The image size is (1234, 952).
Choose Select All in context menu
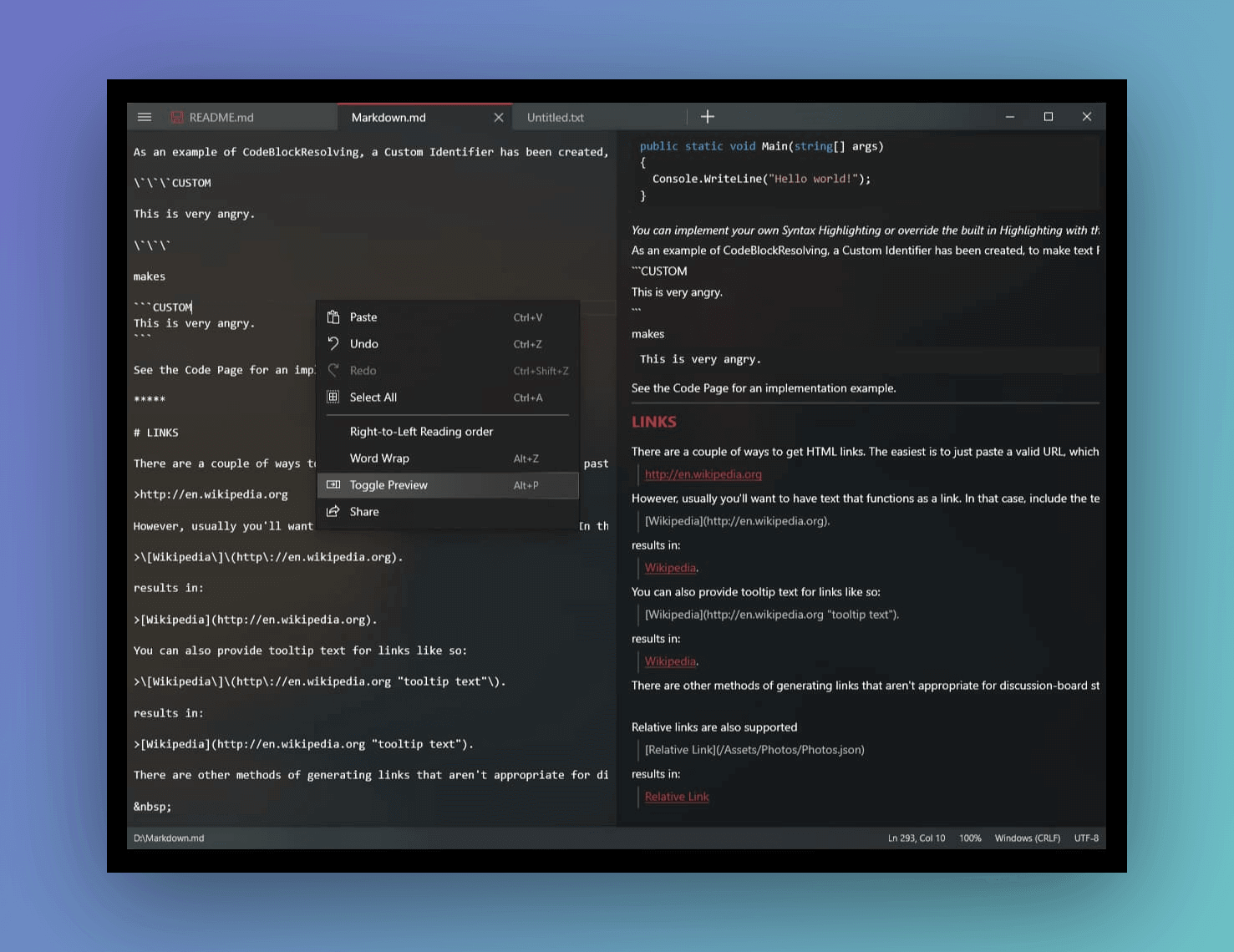pyautogui.click(x=448, y=398)
